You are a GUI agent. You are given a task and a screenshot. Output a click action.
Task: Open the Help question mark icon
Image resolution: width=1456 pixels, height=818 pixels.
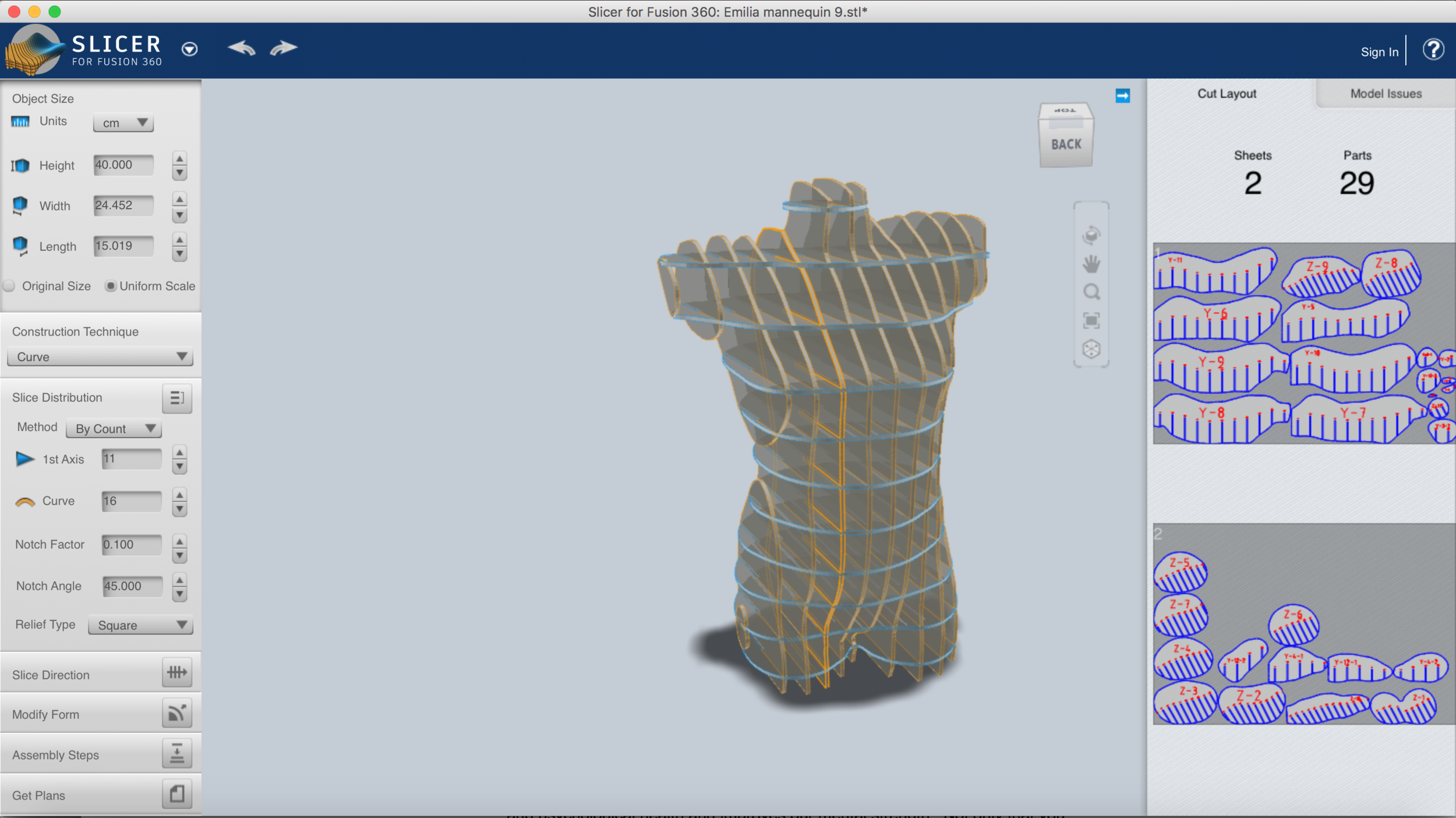1433,50
